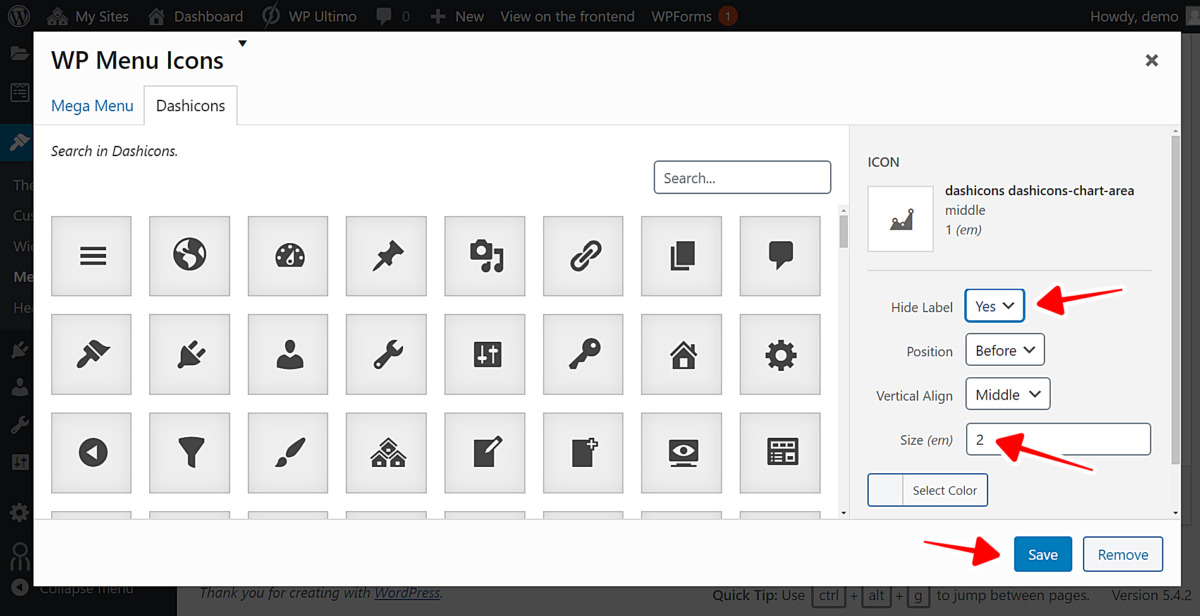Click inside the Dashicons search box
Image resolution: width=1200 pixels, height=616 pixels.
coord(742,177)
